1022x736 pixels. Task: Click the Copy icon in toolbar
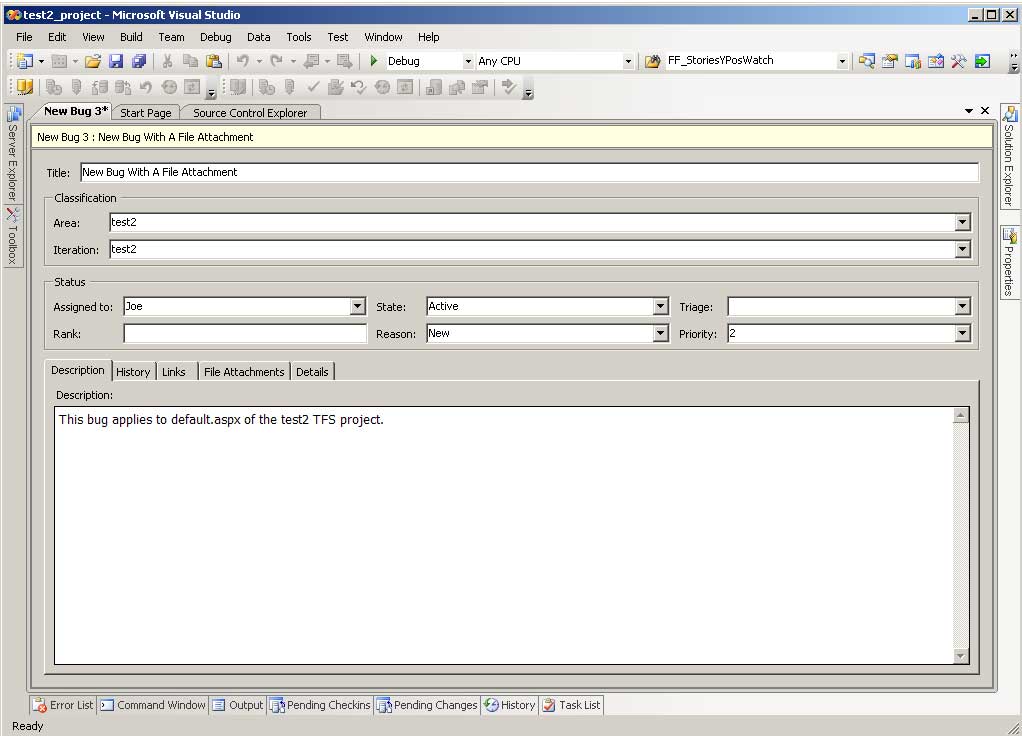[x=190, y=61]
